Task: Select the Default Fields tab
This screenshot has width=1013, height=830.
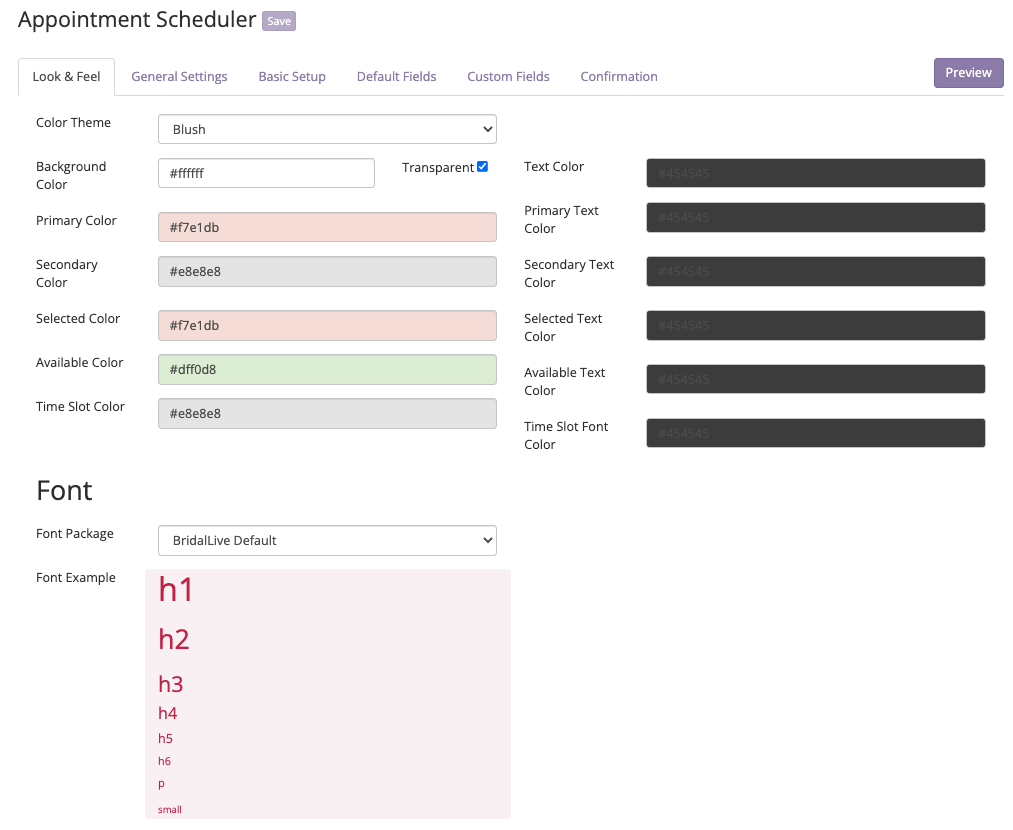Action: click(x=396, y=77)
